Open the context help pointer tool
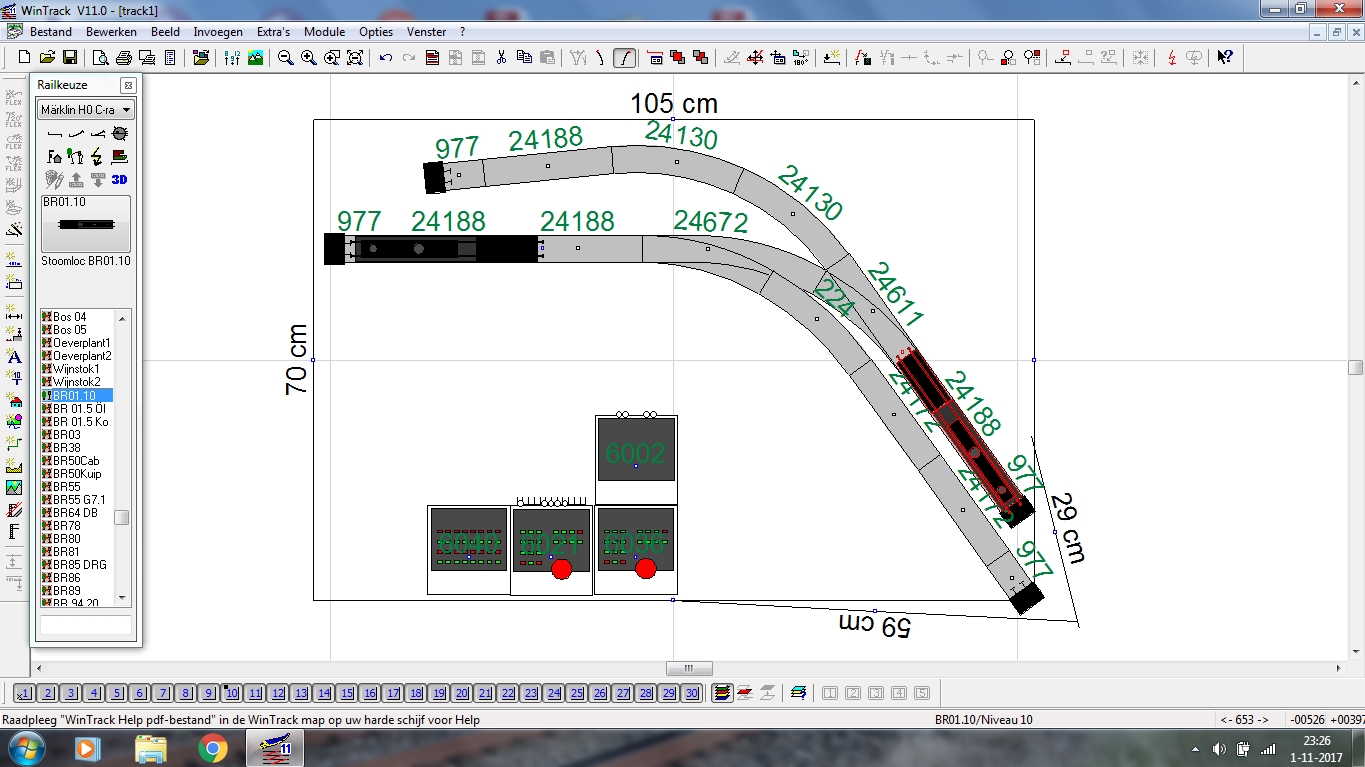The width and height of the screenshot is (1365, 767). tap(1225, 58)
